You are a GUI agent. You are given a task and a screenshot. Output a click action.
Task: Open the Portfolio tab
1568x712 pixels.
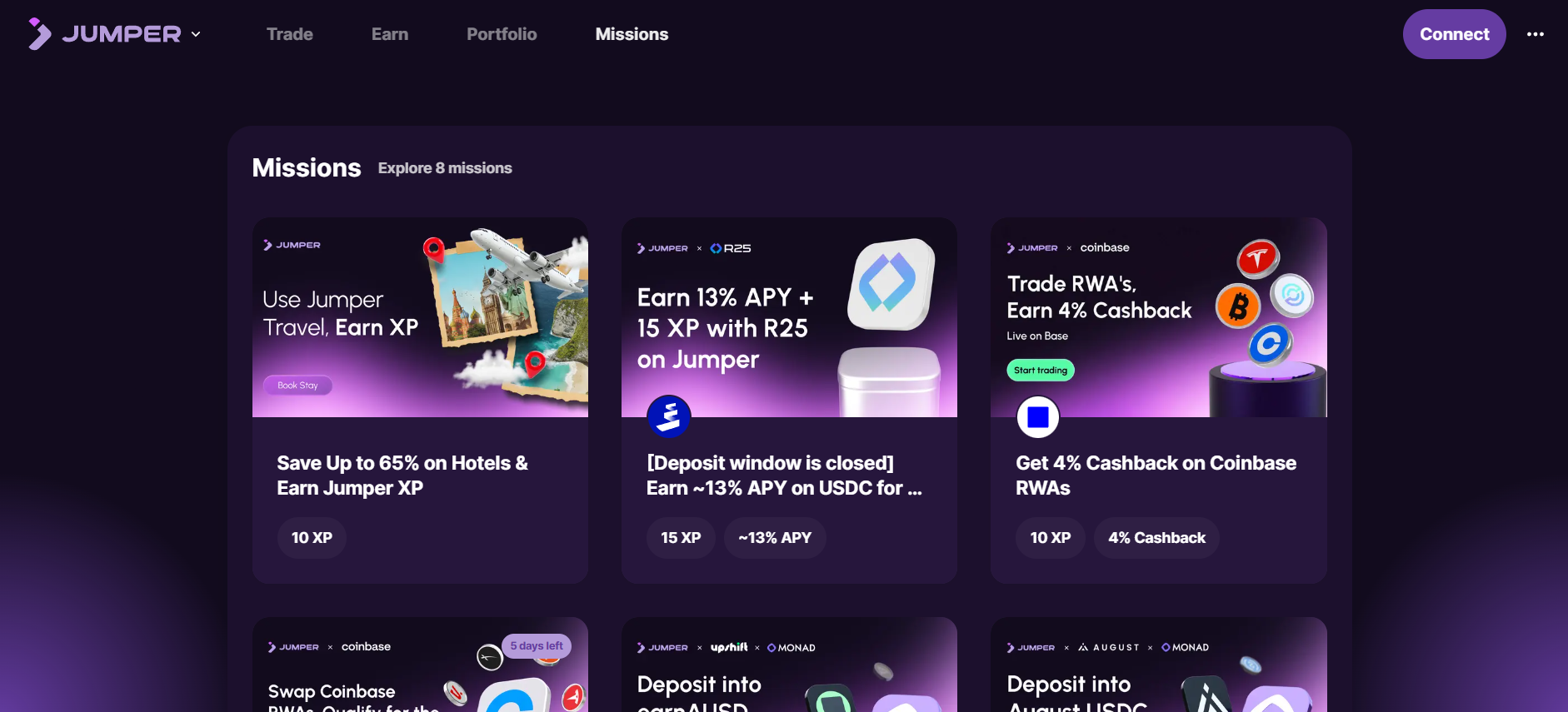click(502, 34)
